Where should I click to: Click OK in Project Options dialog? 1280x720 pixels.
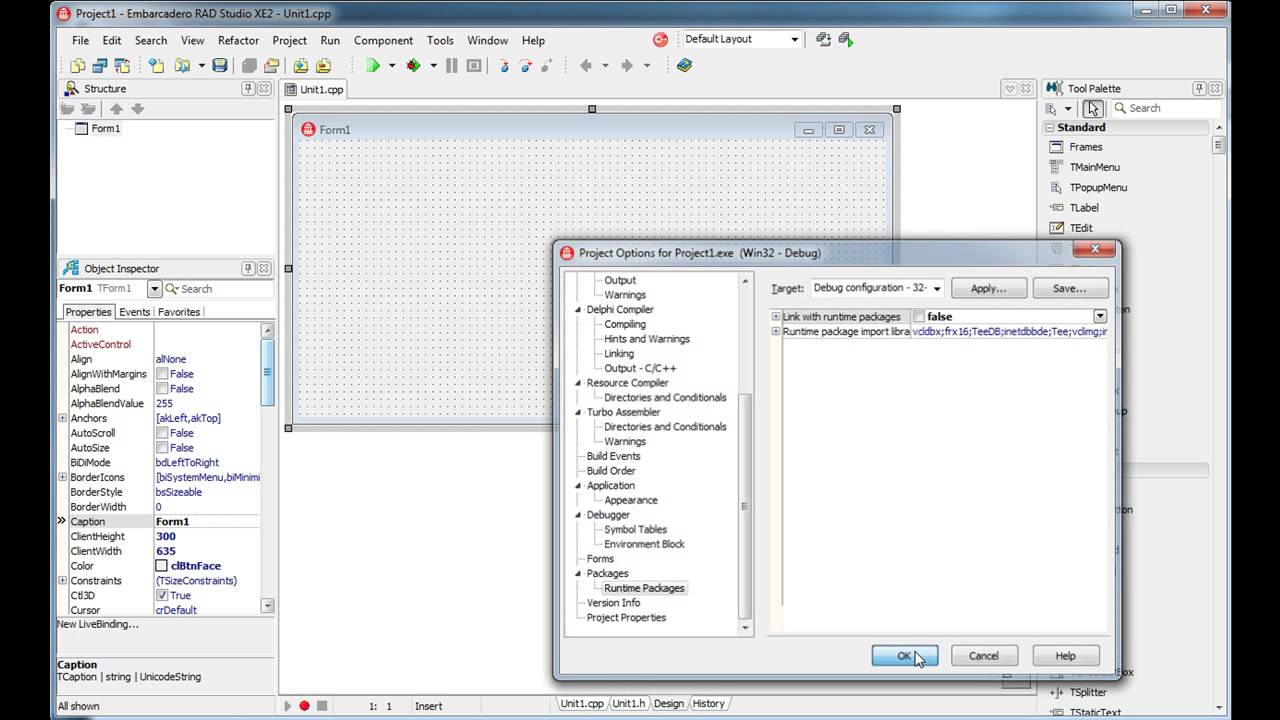(904, 656)
